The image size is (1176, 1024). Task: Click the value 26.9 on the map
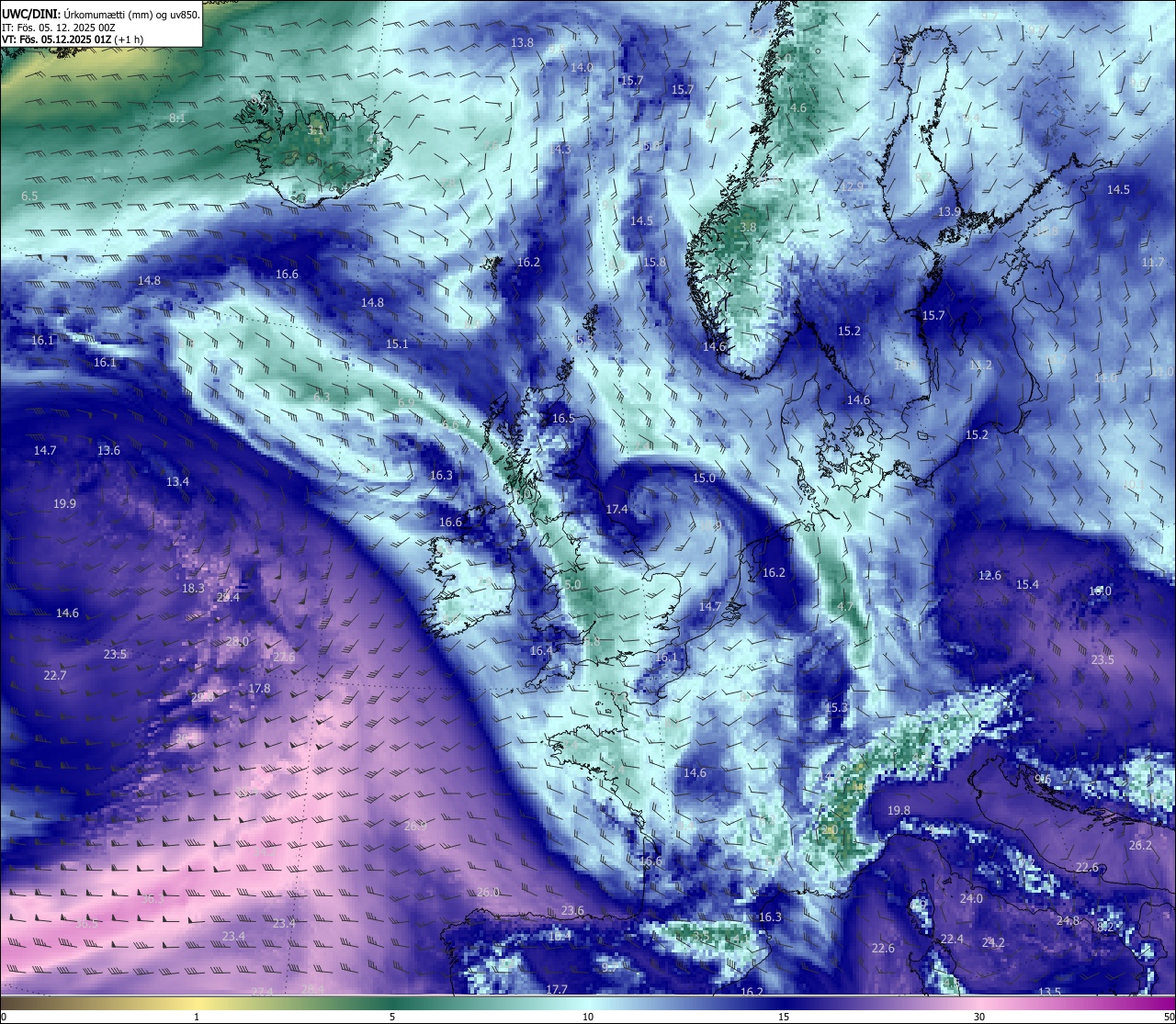pyautogui.click(x=415, y=827)
